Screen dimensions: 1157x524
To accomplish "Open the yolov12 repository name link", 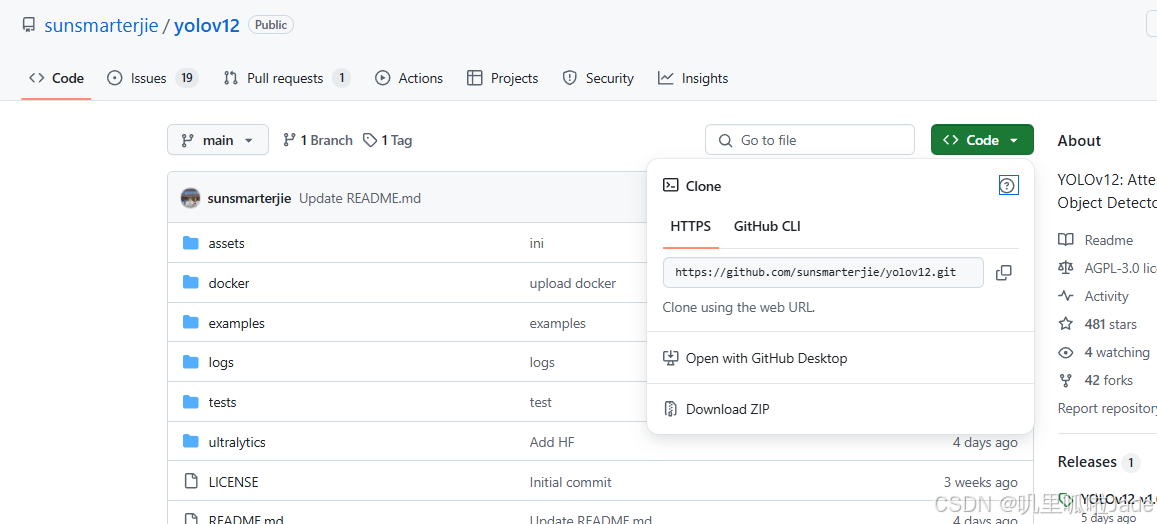I will tap(207, 25).
